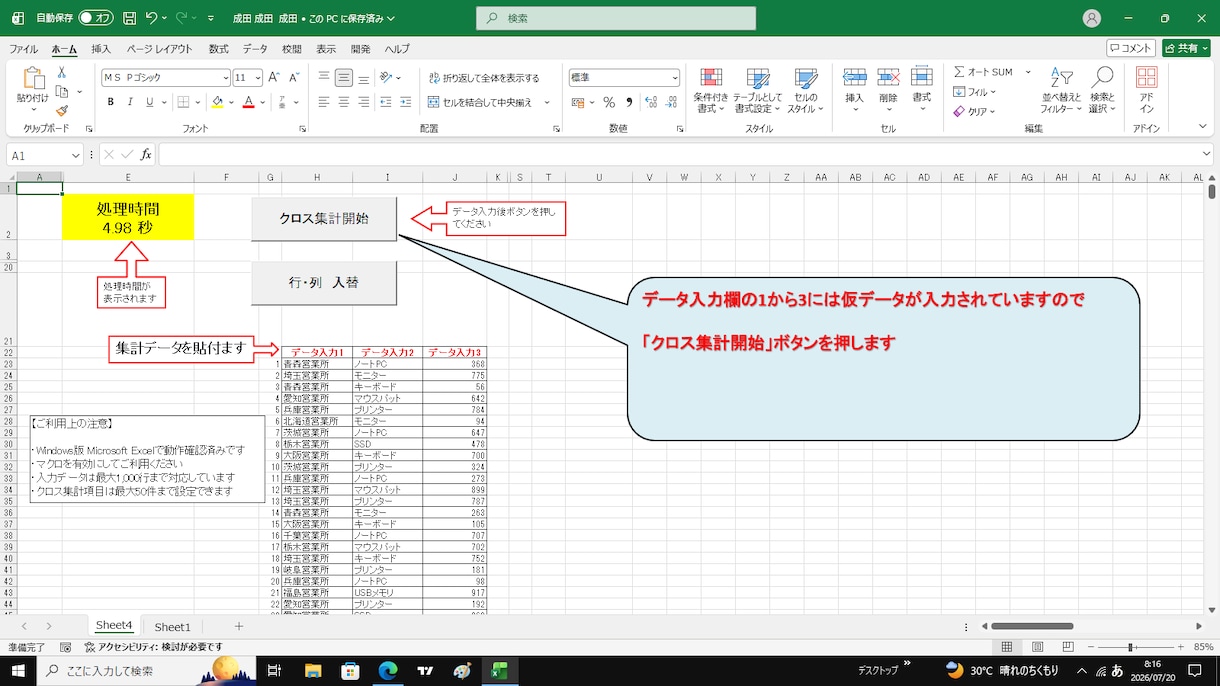Screen dimensions: 1220x686
Task: Toggle Normal view in status bar
Action: [x=1007, y=647]
